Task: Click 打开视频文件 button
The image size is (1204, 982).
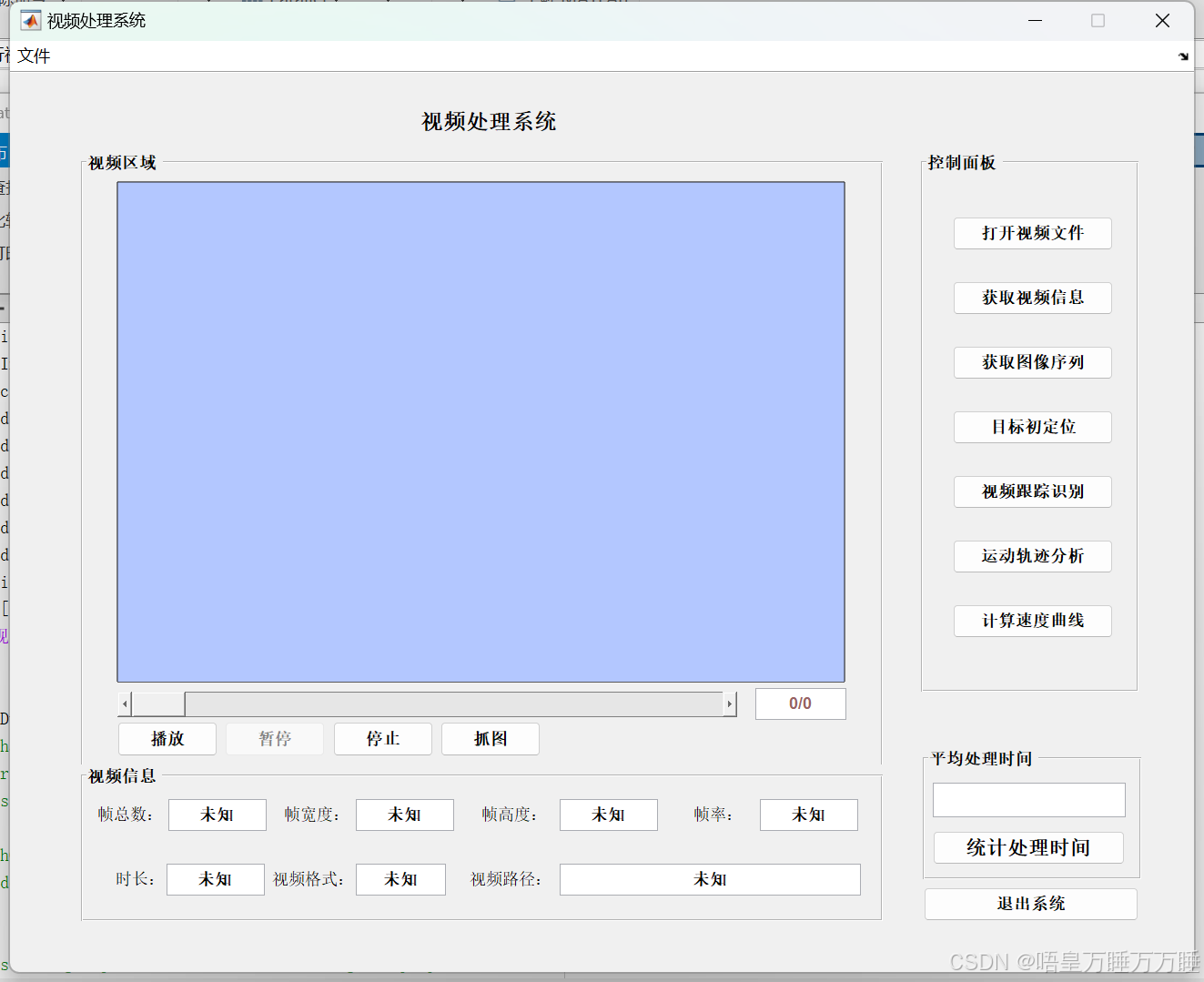Action: [1033, 233]
